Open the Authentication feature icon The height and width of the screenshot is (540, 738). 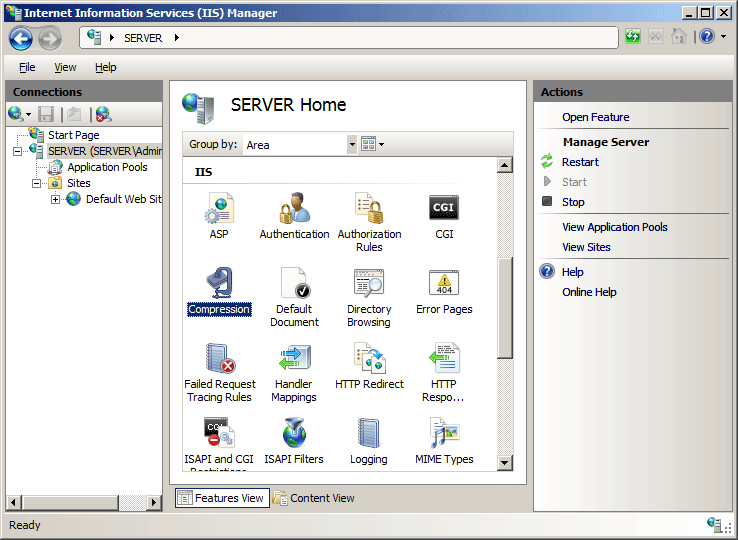click(294, 209)
